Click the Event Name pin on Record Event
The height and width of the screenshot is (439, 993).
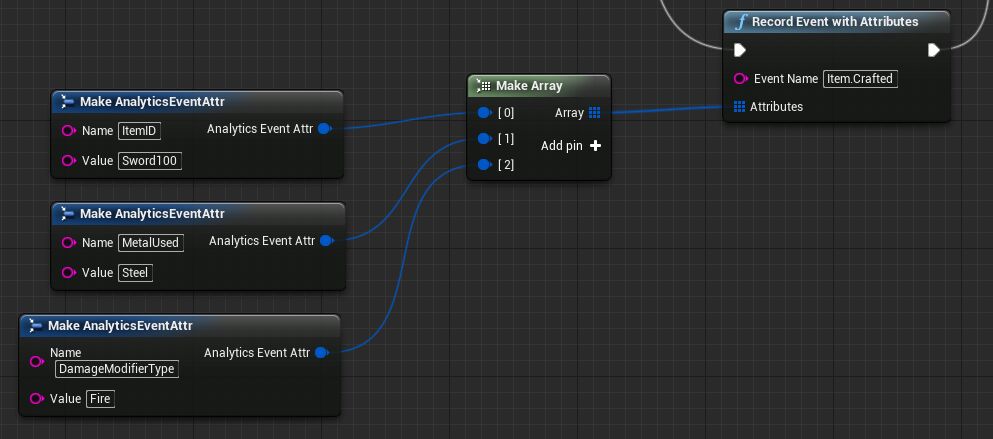(x=741, y=79)
